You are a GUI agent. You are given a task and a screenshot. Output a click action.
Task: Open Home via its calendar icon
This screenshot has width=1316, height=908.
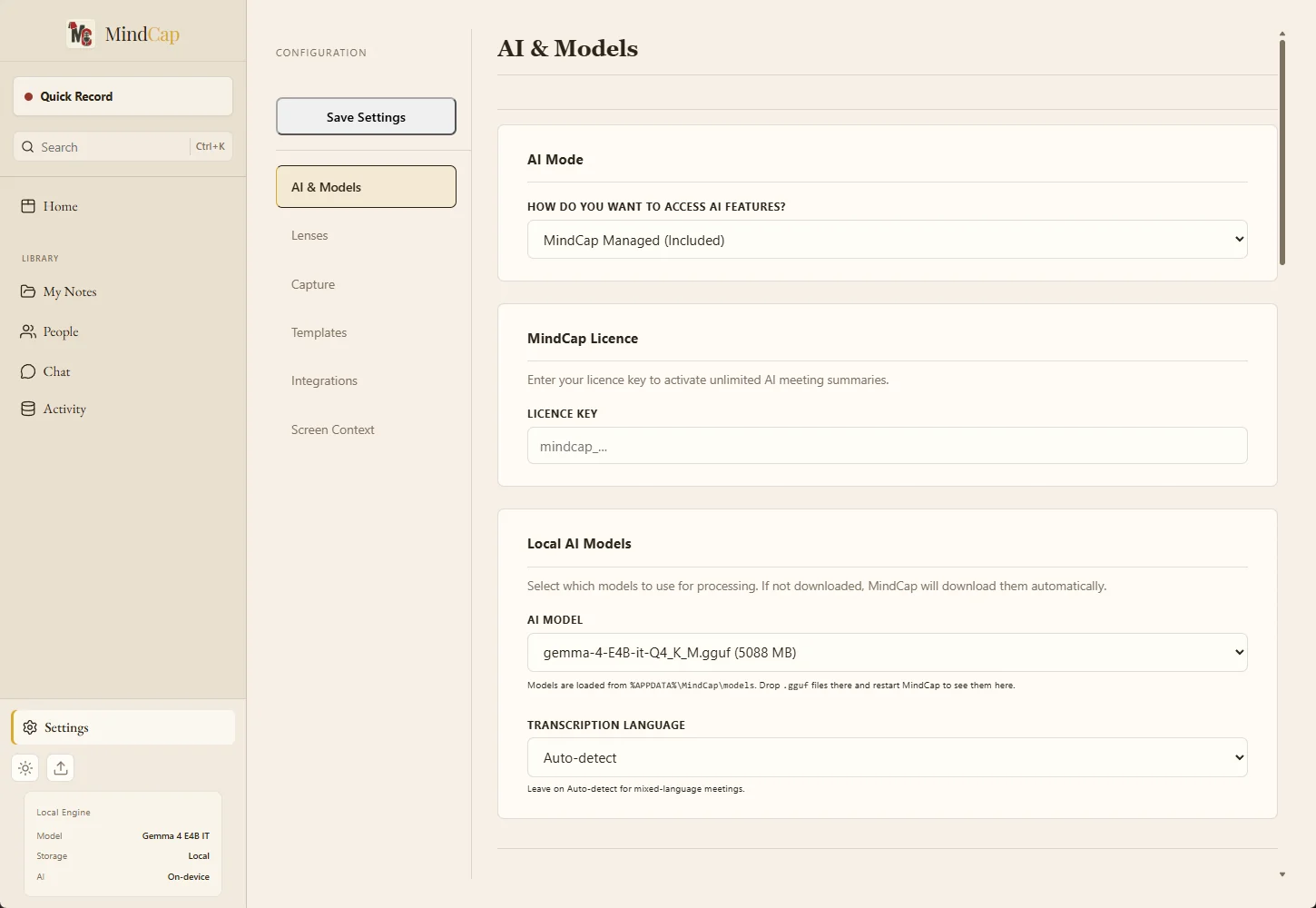pos(28,206)
